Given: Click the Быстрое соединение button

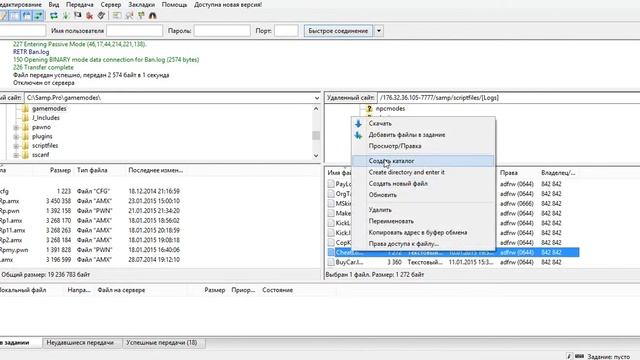Looking at the screenshot, I should (x=338, y=31).
